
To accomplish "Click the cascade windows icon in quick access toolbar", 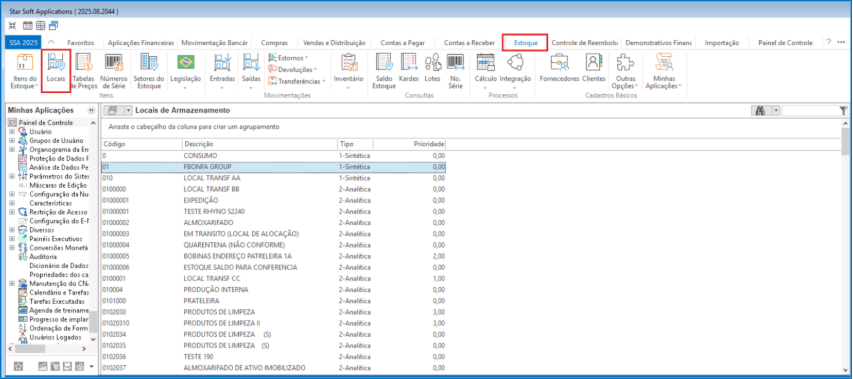I will point(53,26).
